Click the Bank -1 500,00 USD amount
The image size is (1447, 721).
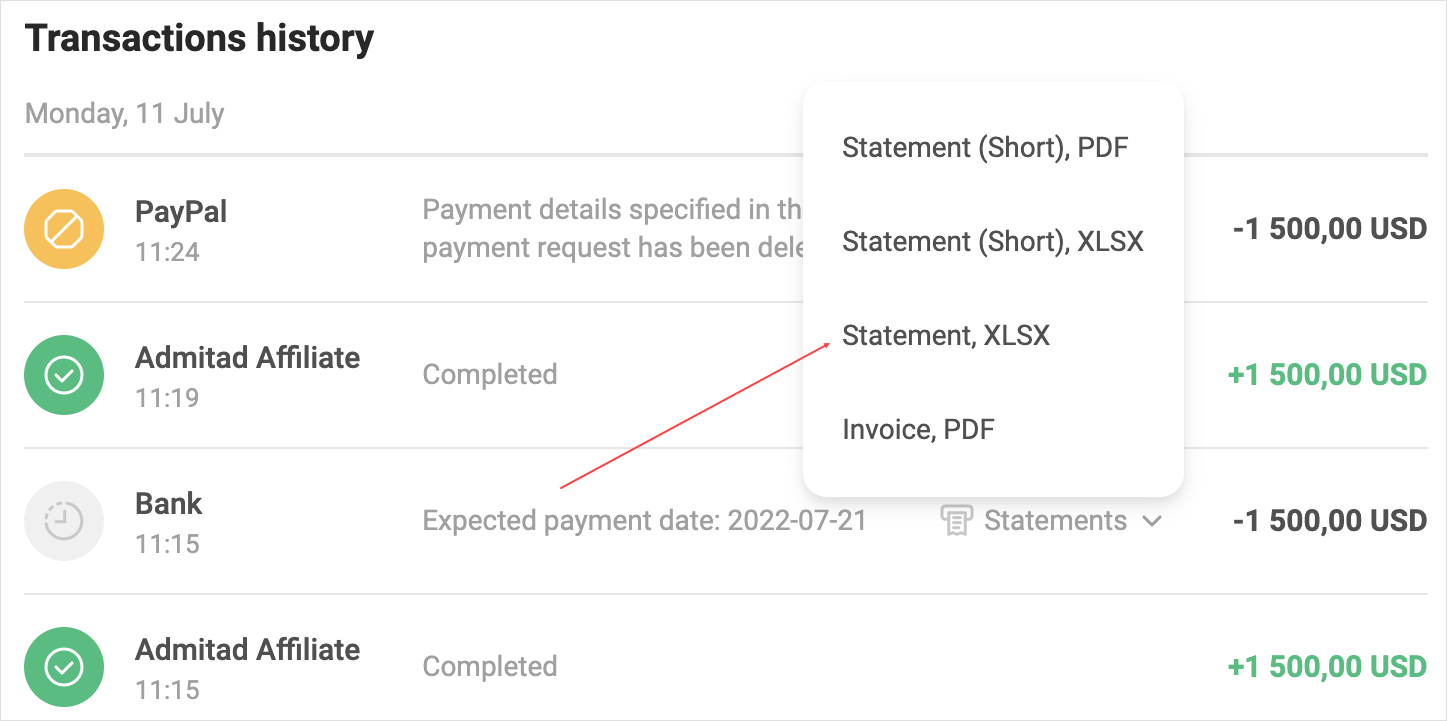1329,521
